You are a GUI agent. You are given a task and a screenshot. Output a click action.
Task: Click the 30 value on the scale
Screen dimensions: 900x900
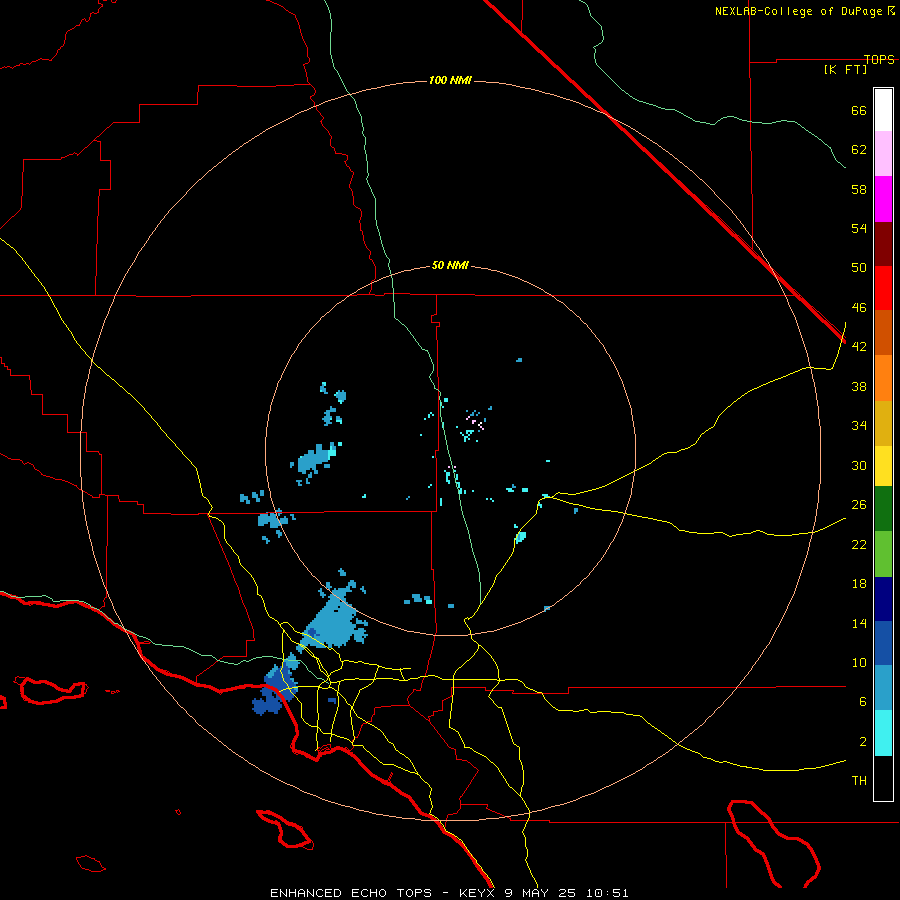pos(859,465)
